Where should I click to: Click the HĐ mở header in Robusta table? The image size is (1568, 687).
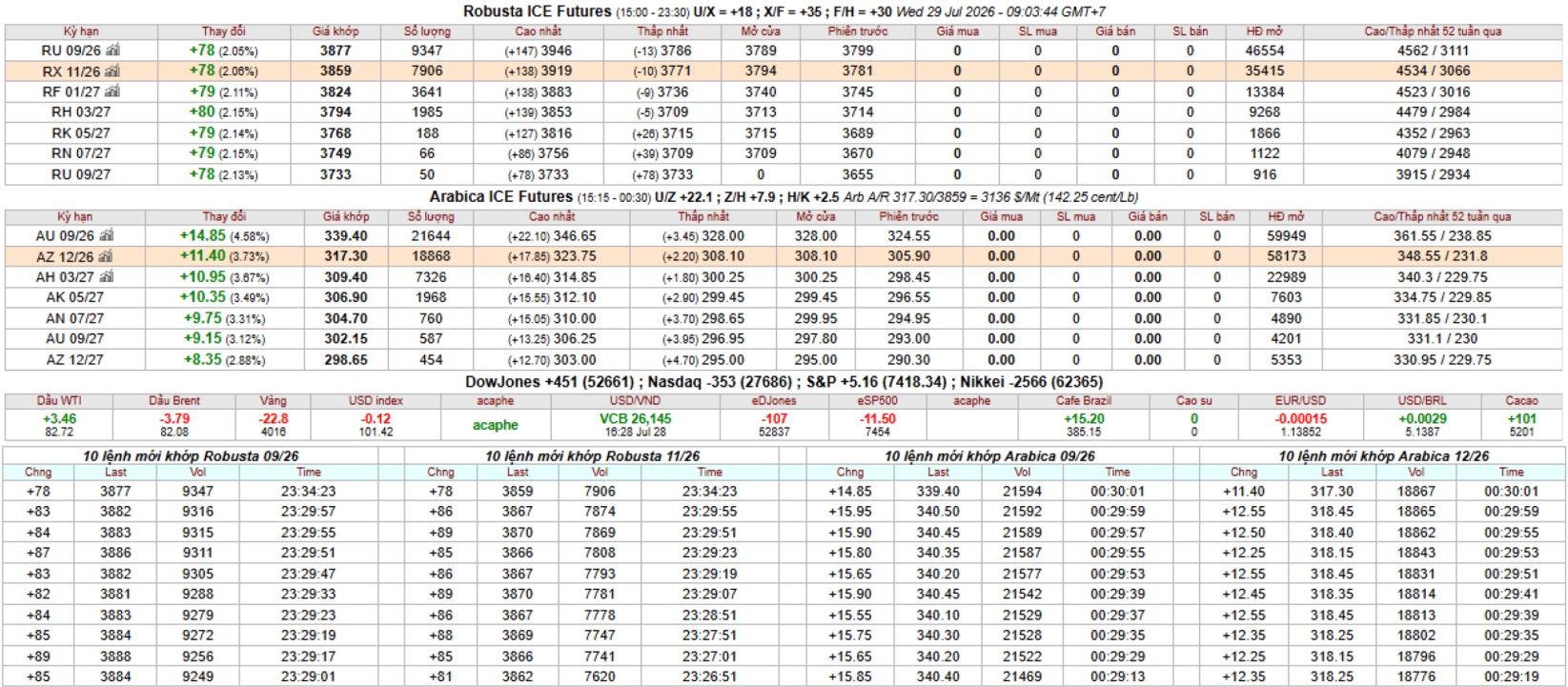point(1265,31)
